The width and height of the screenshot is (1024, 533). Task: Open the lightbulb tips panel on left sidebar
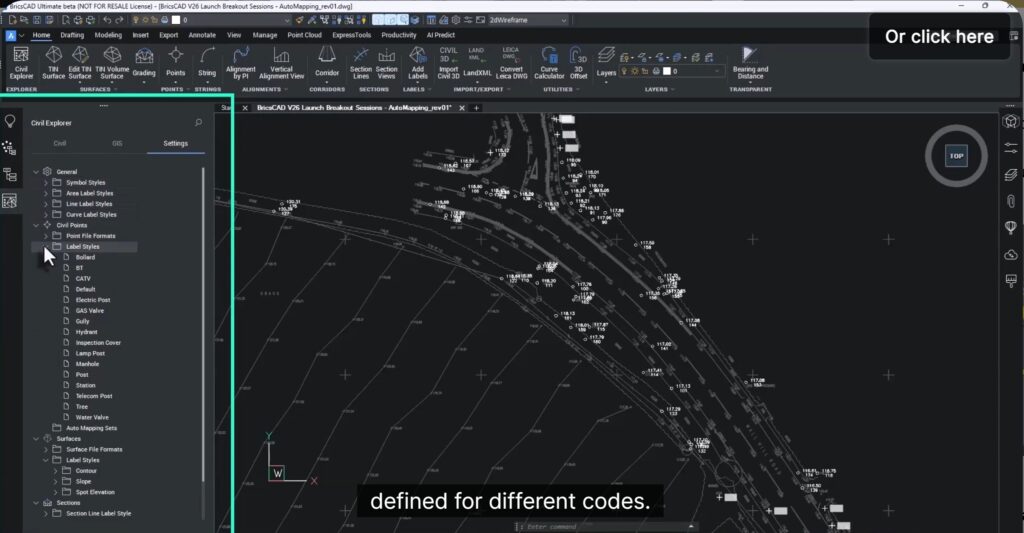point(10,121)
